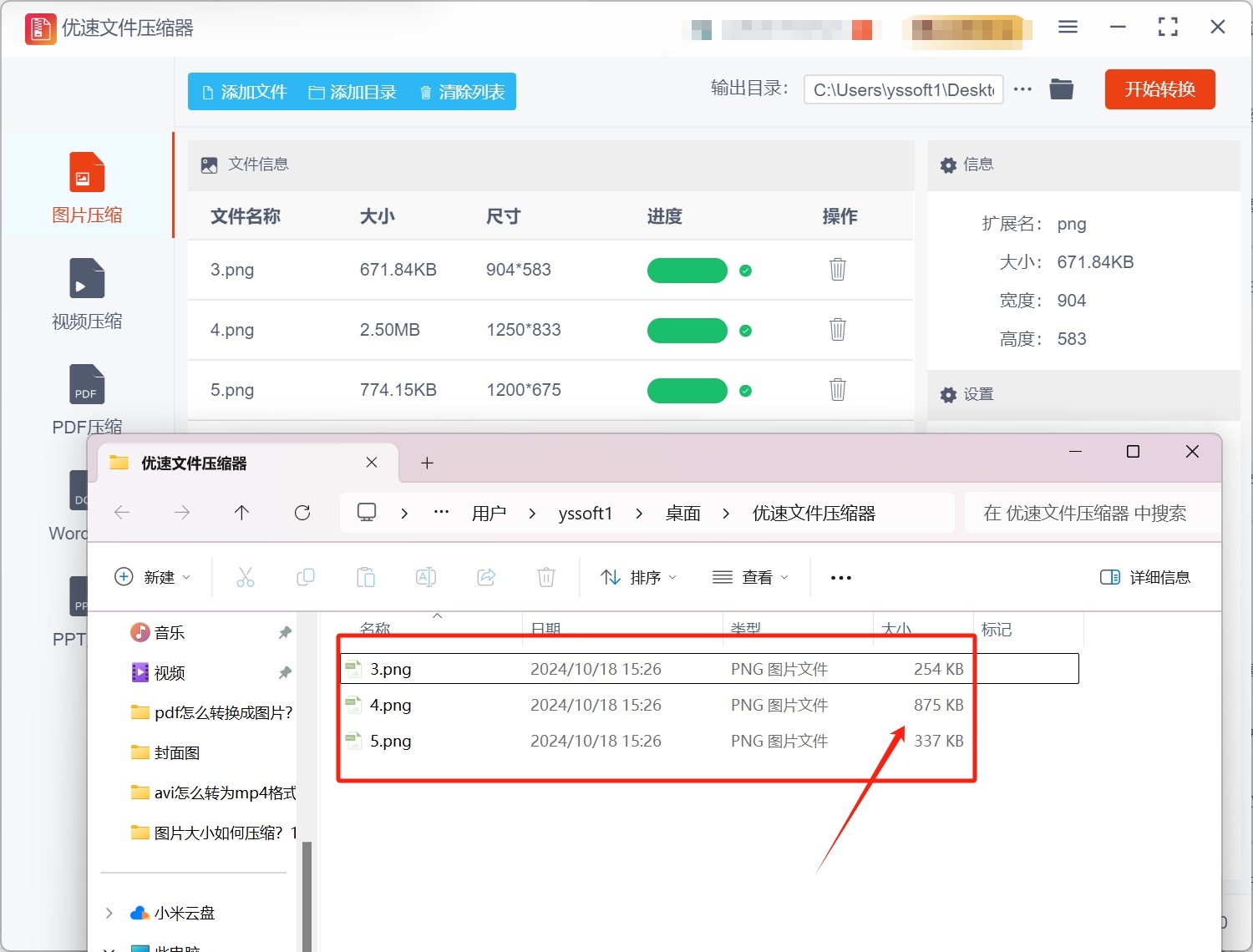Image resolution: width=1253 pixels, height=952 pixels.
Task: Expand the 排序 sort dropdown
Action: [639, 578]
